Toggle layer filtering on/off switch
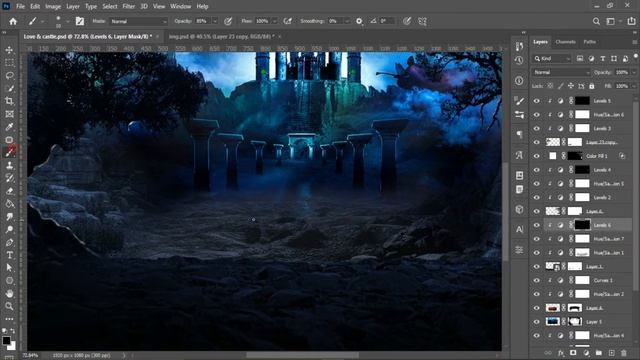 click(636, 56)
